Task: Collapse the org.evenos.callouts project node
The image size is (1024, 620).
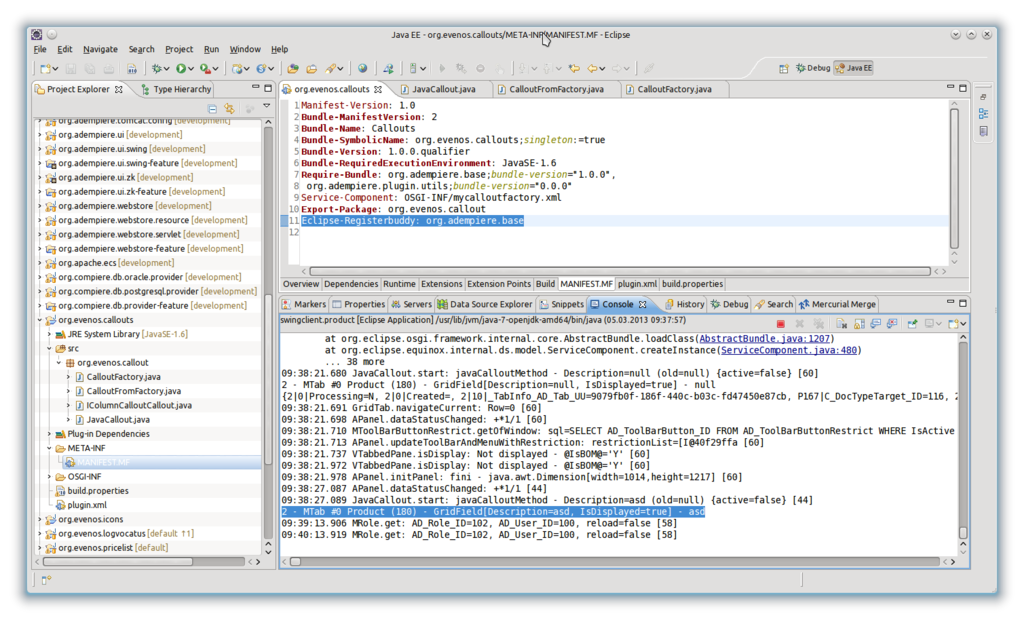Action: [x=40, y=320]
